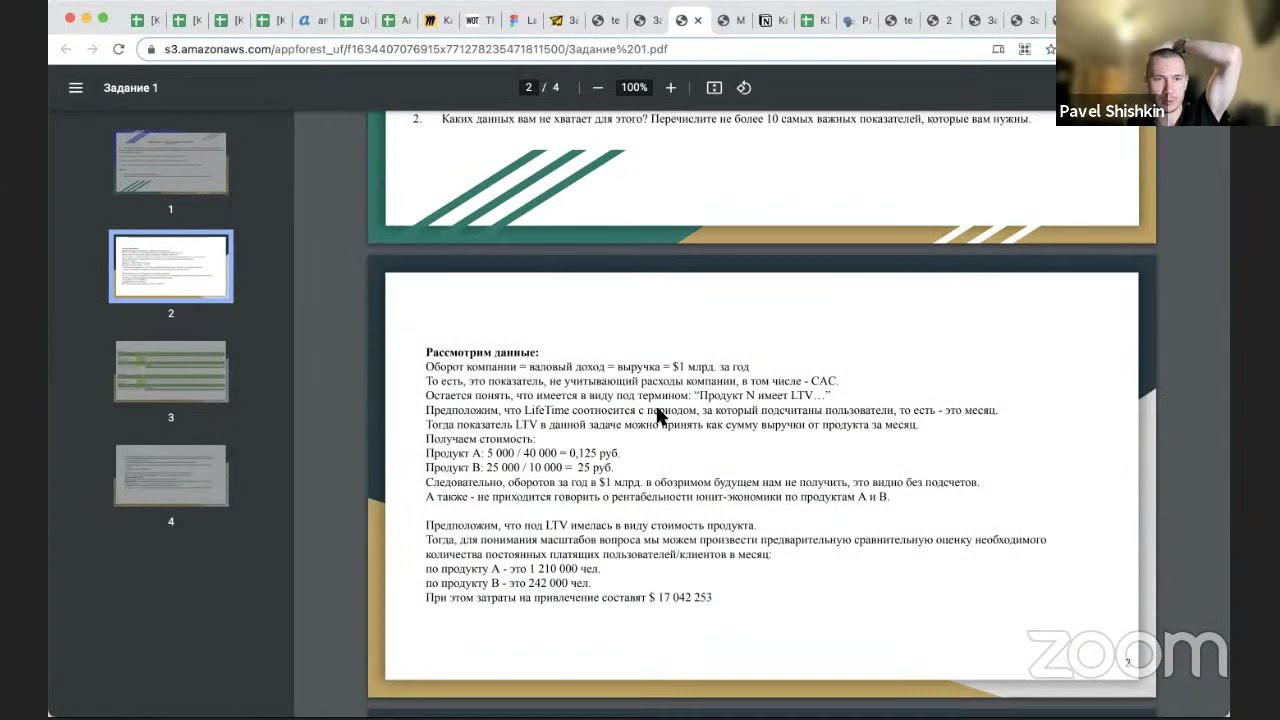Screen dimensions: 1280x720
Task: Switch to the blue 'a' icon tab
Action: pyautogui.click(x=312, y=20)
